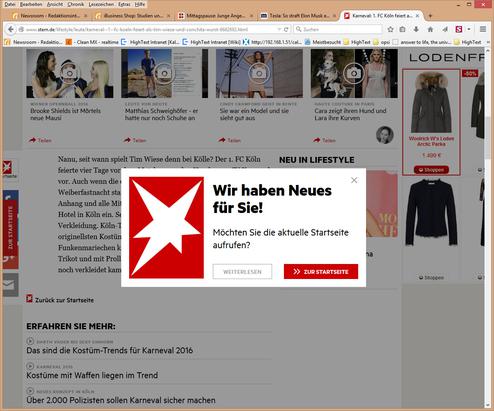Expand the dropdown beside the S extension
Viewport: 494px width, 411px height.
469,29
